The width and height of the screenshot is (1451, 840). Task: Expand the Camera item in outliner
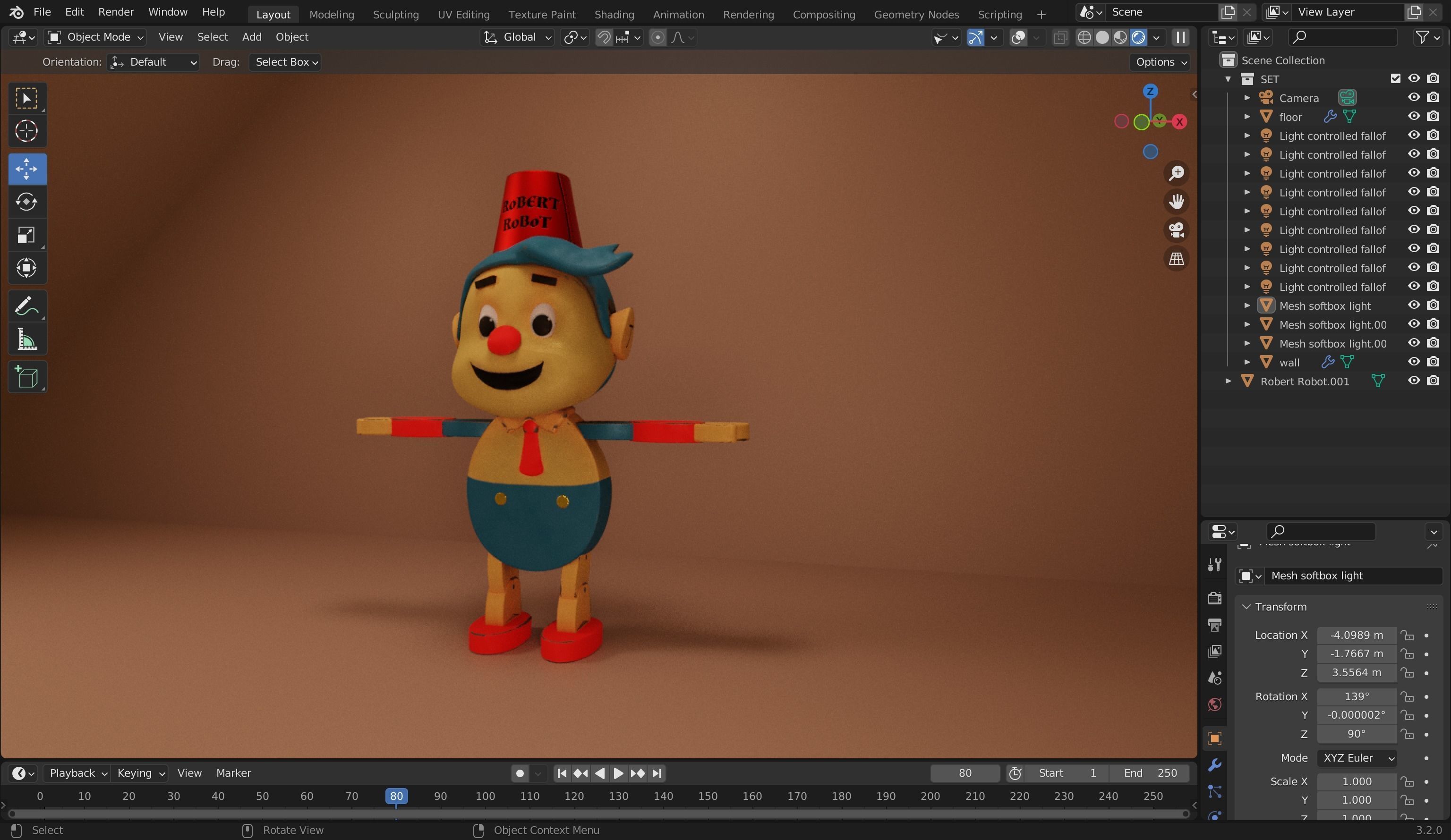[1246, 98]
